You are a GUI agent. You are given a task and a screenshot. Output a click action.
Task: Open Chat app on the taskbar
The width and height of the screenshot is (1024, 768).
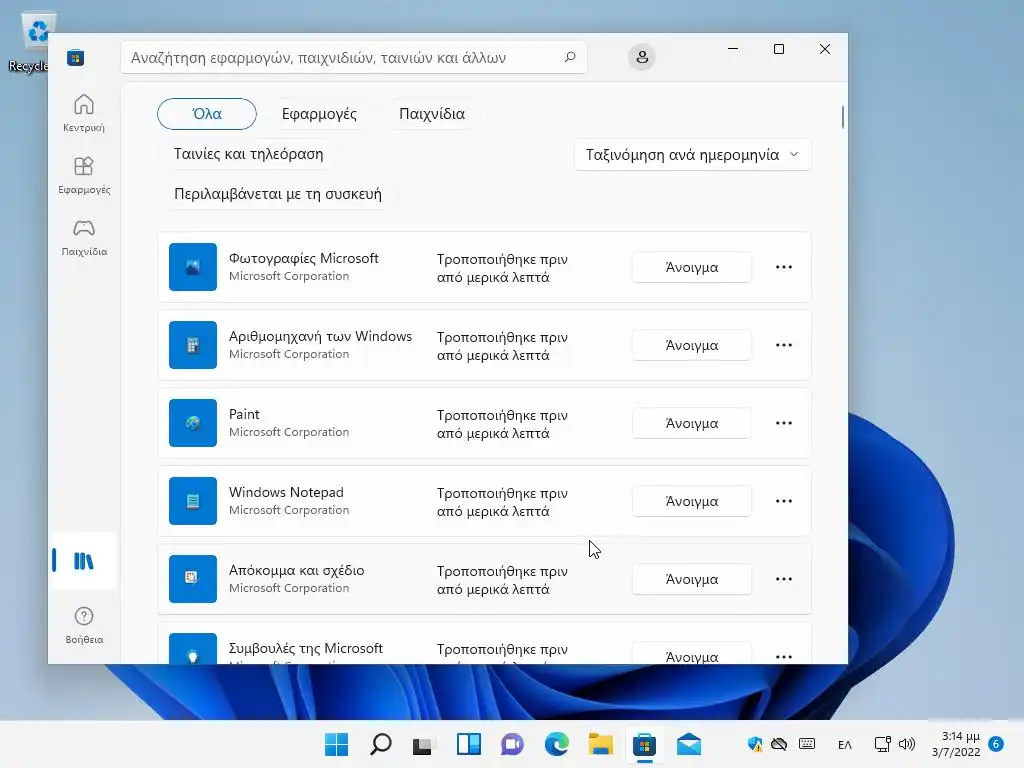point(512,744)
